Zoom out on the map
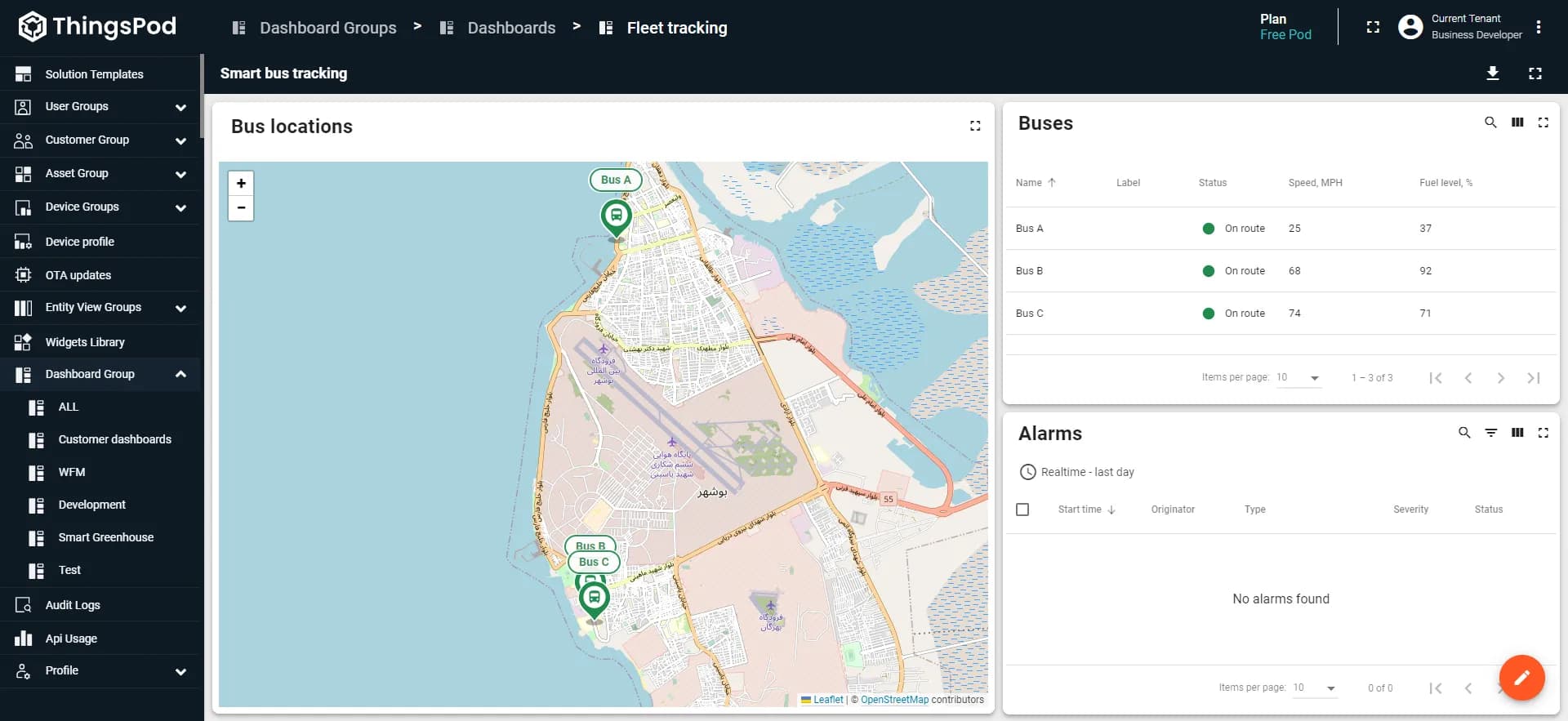Image resolution: width=1568 pixels, height=721 pixels. (241, 208)
